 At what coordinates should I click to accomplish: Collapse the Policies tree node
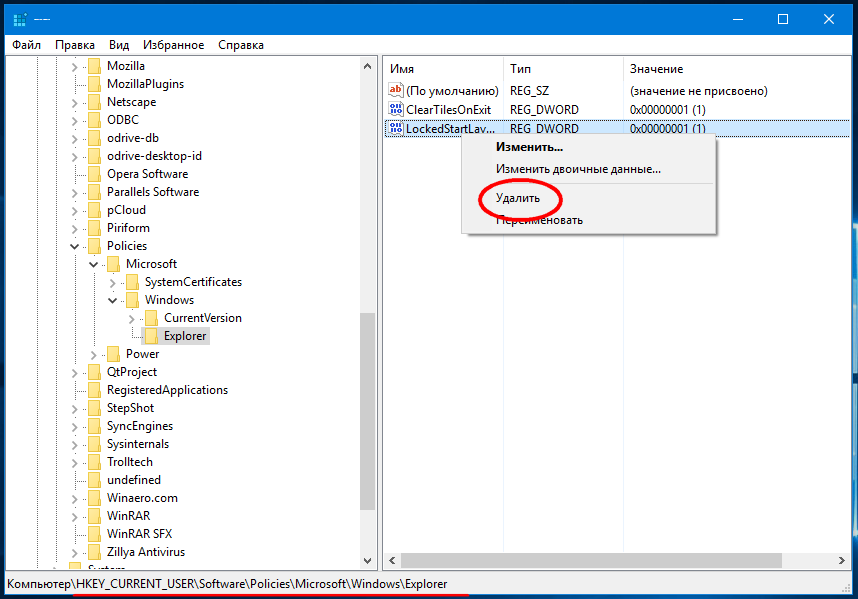point(75,246)
